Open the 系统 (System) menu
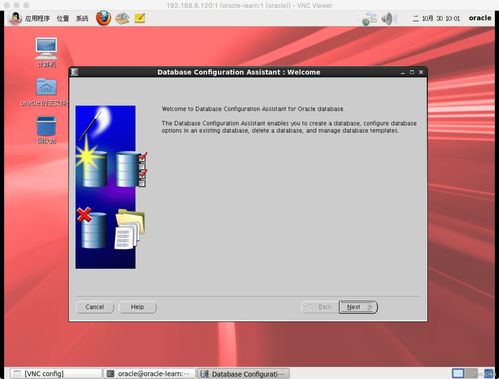Image resolution: width=499 pixels, height=379 pixels. (x=82, y=18)
